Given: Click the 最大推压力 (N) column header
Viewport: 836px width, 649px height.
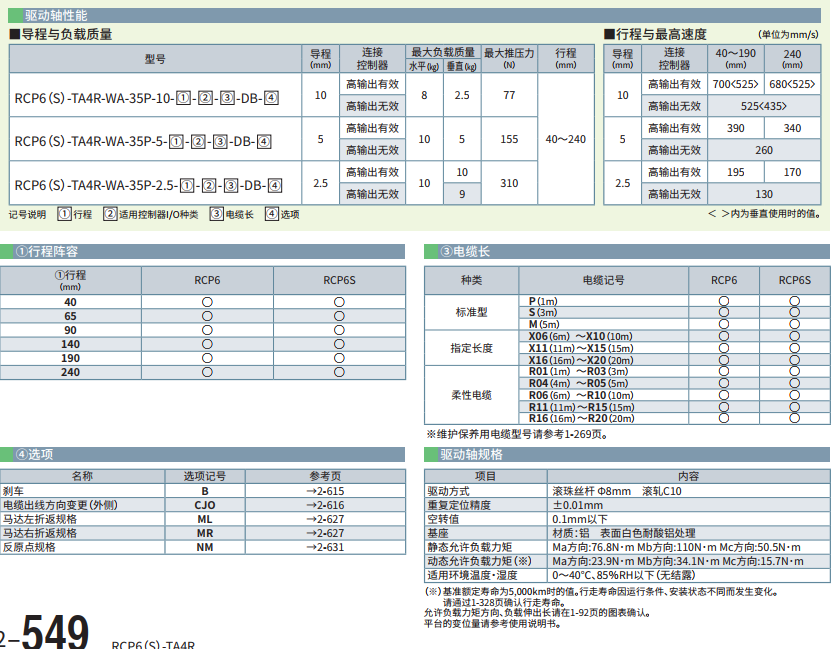Looking at the screenshot, I should (x=509, y=59).
